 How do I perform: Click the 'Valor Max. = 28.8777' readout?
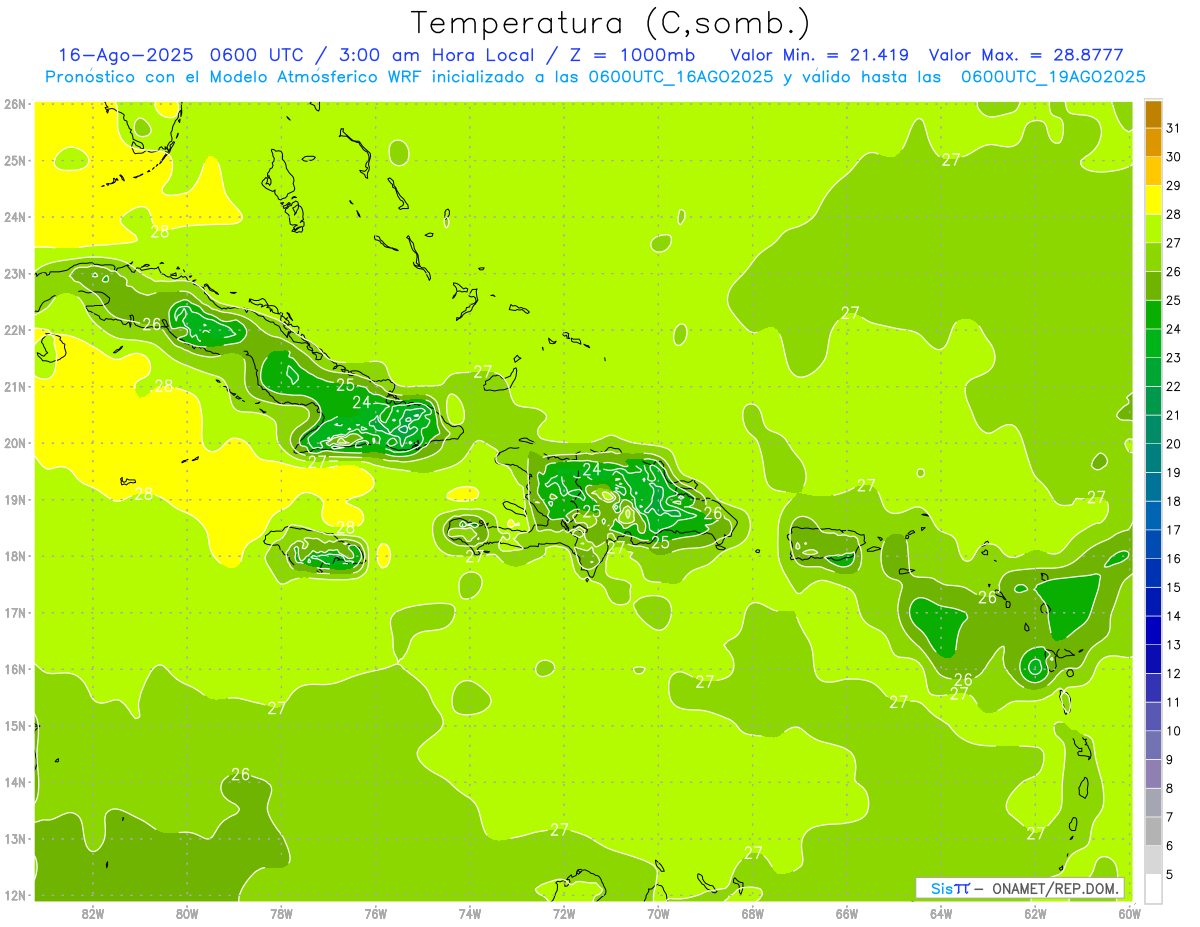point(1029,55)
